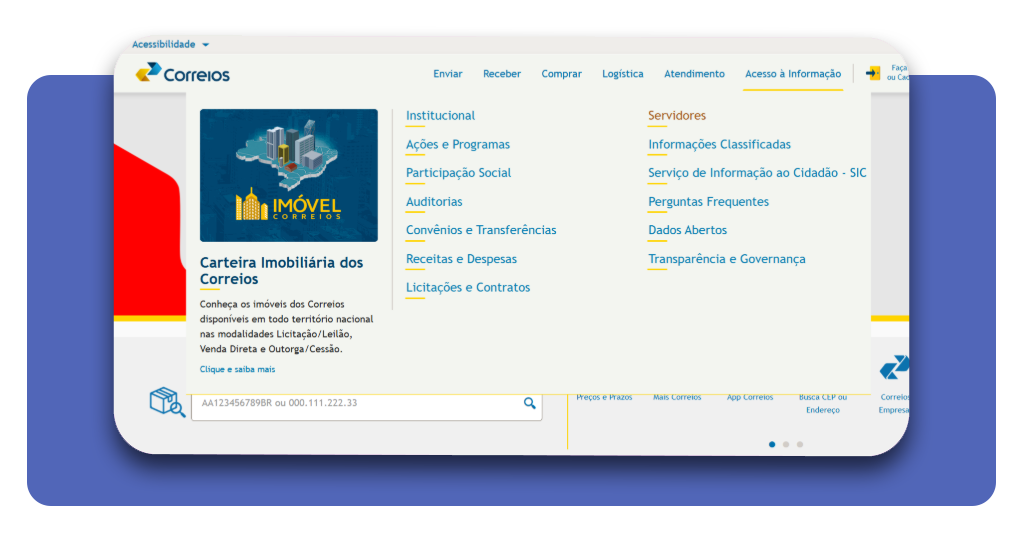This screenshot has width=1024, height=536.
Task: Expand the Acessibilidade dropdown
Action: (170, 44)
